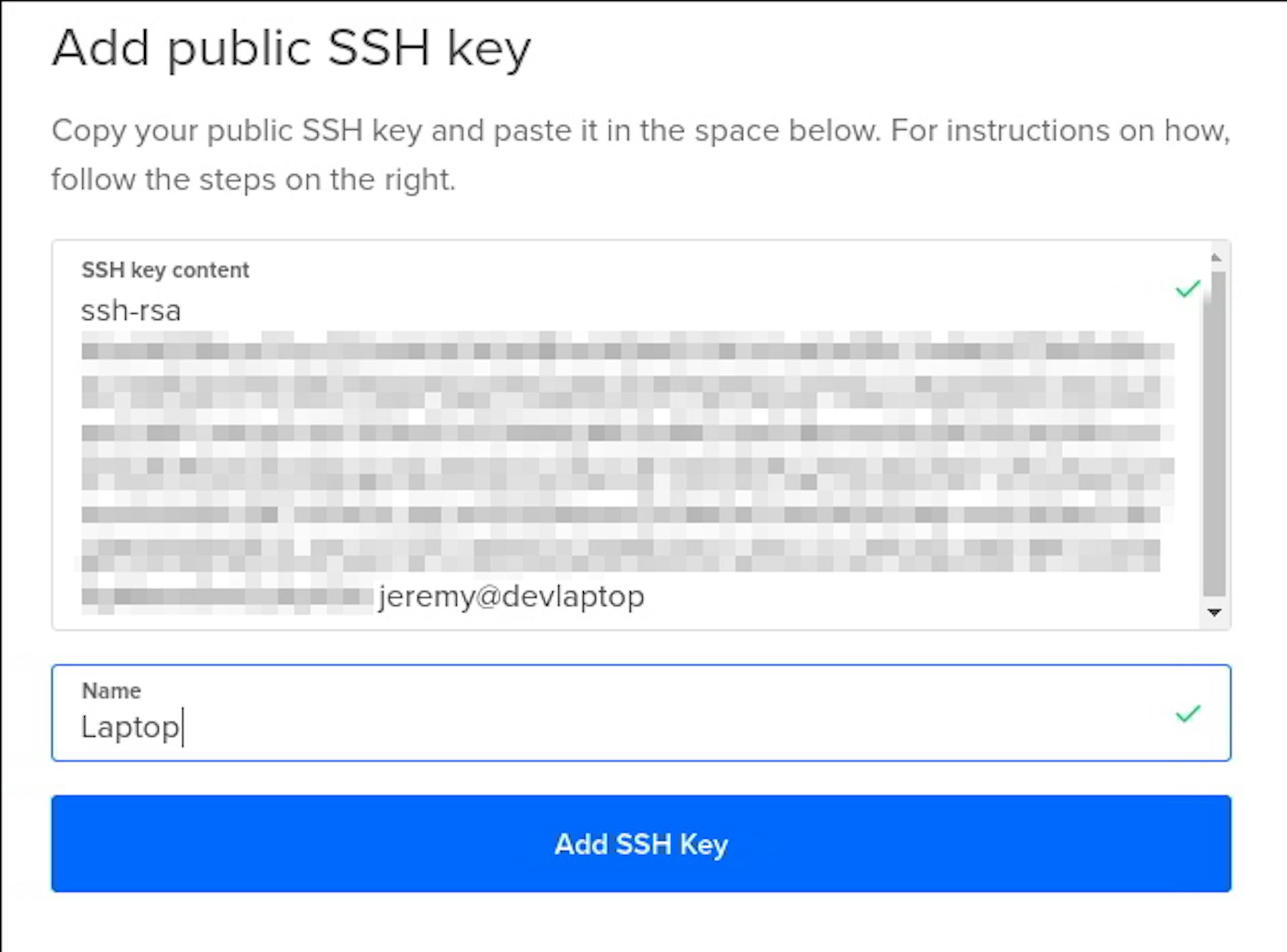Screen dimensions: 1287x952
Task: Click the empty space after jeremy@devlaptop
Action: pos(912,596)
